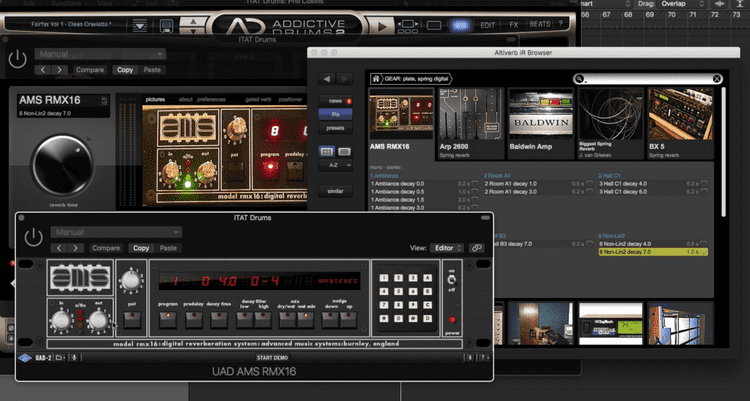The width and height of the screenshot is (750, 401).
Task: Favorite 3 Hall C1 decay 4.0 with its heart
Action: point(704,183)
